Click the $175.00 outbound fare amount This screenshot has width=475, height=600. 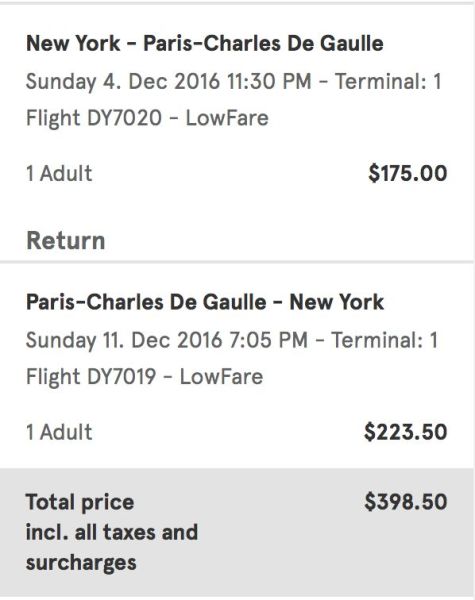[408, 173]
